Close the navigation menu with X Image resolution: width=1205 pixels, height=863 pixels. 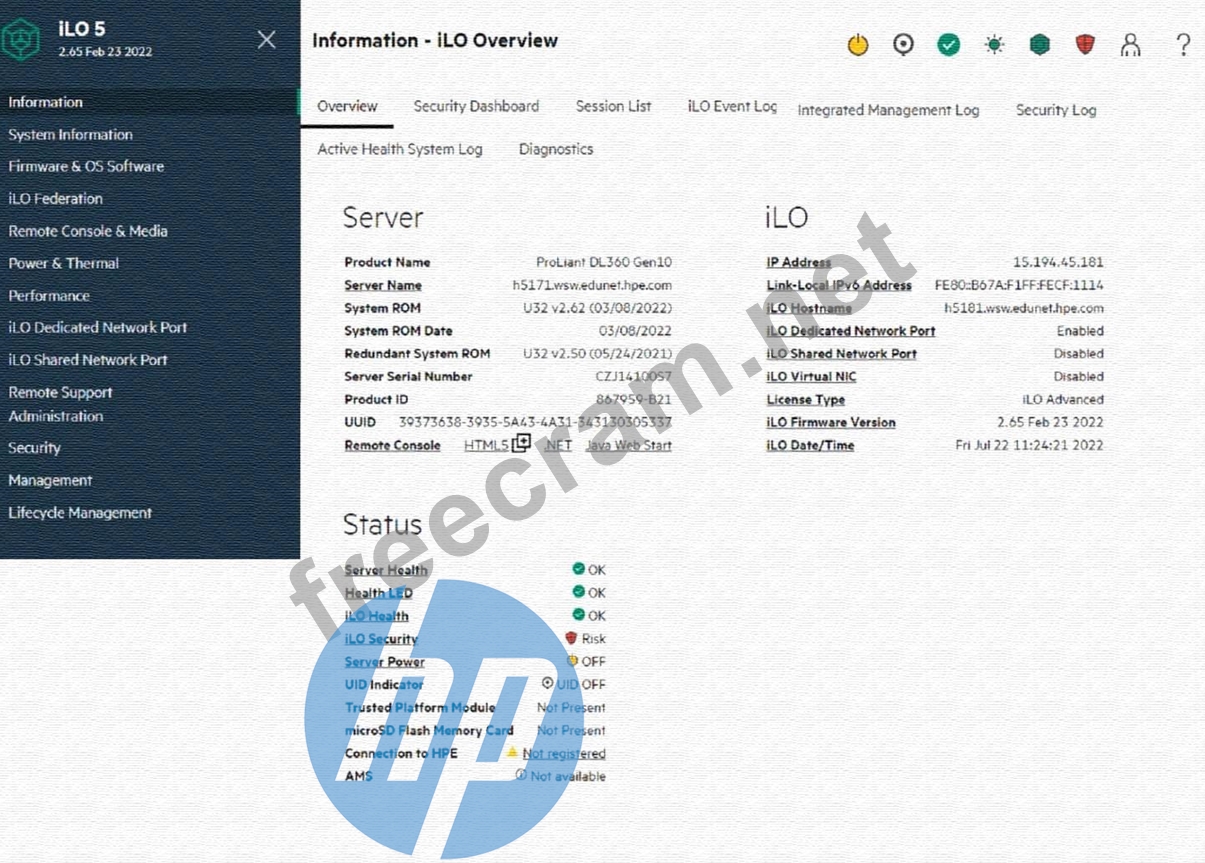[x=266, y=40]
